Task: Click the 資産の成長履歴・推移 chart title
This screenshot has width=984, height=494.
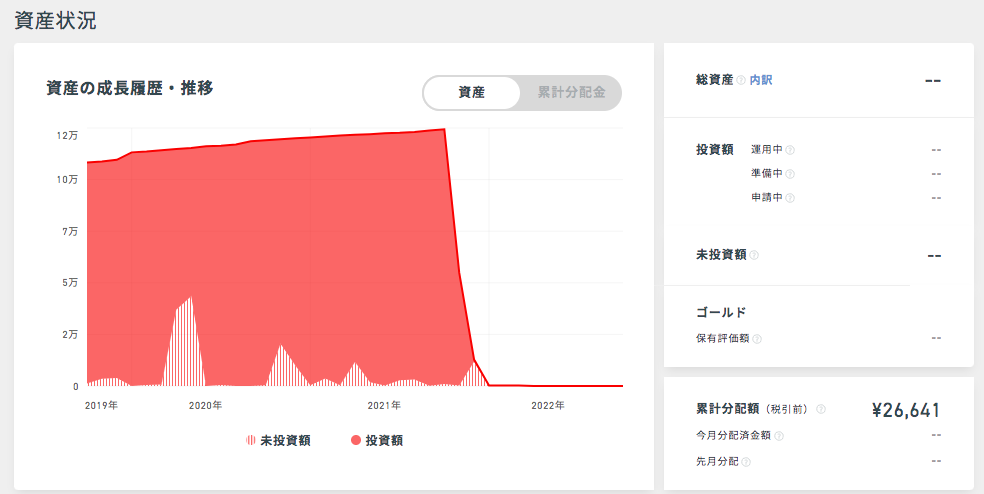Action: (130, 89)
